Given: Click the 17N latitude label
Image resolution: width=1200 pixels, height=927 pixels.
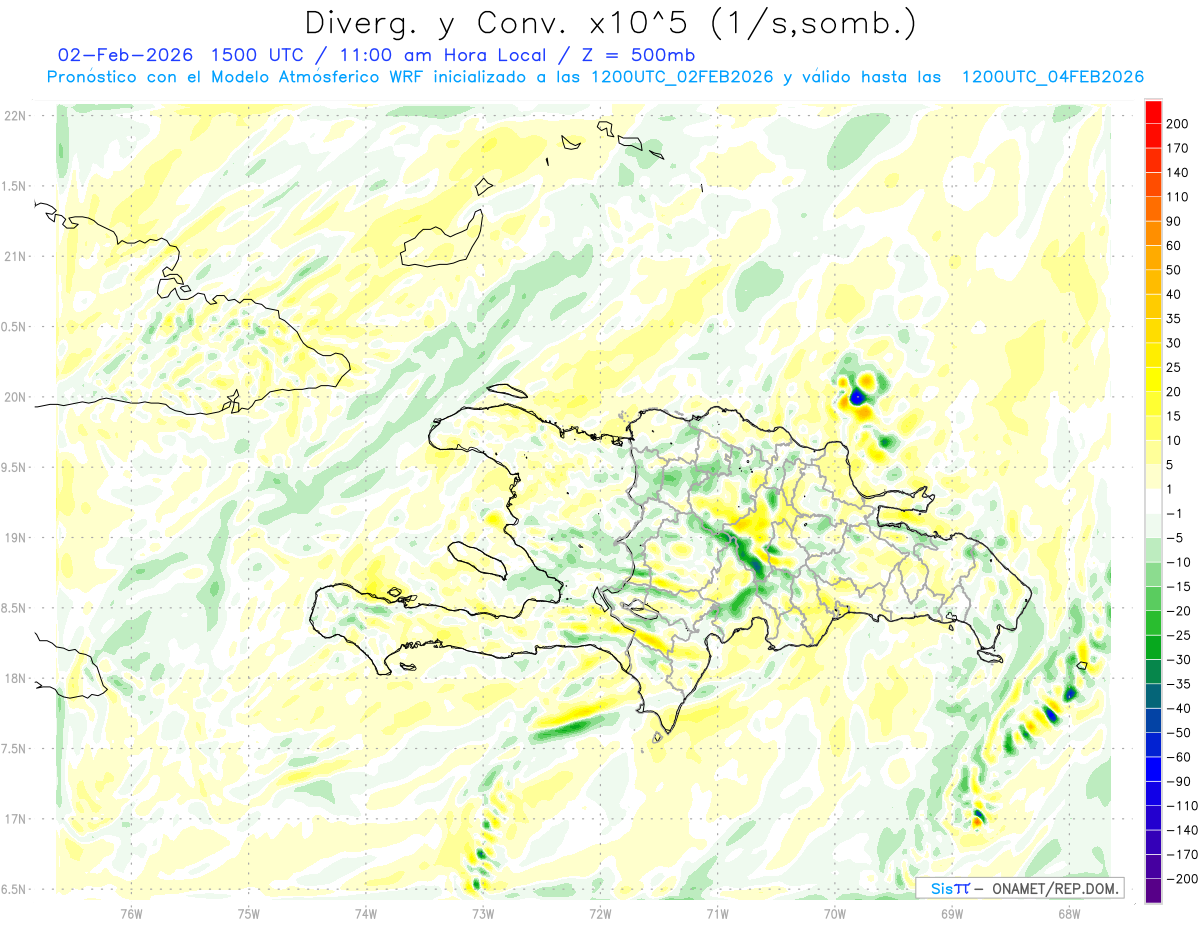Looking at the screenshot, I should (x=15, y=820).
